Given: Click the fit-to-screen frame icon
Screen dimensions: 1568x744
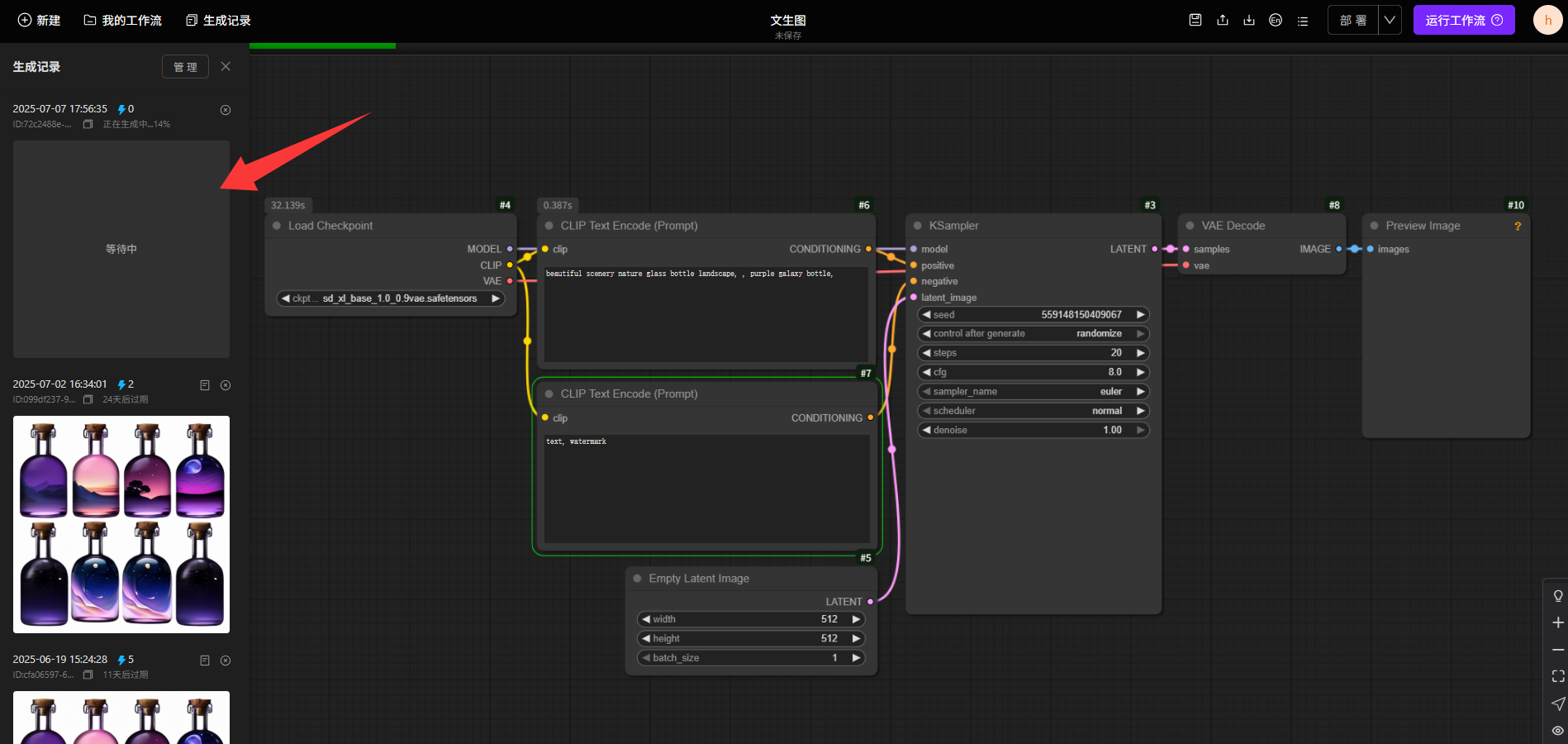Looking at the screenshot, I should [1557, 676].
